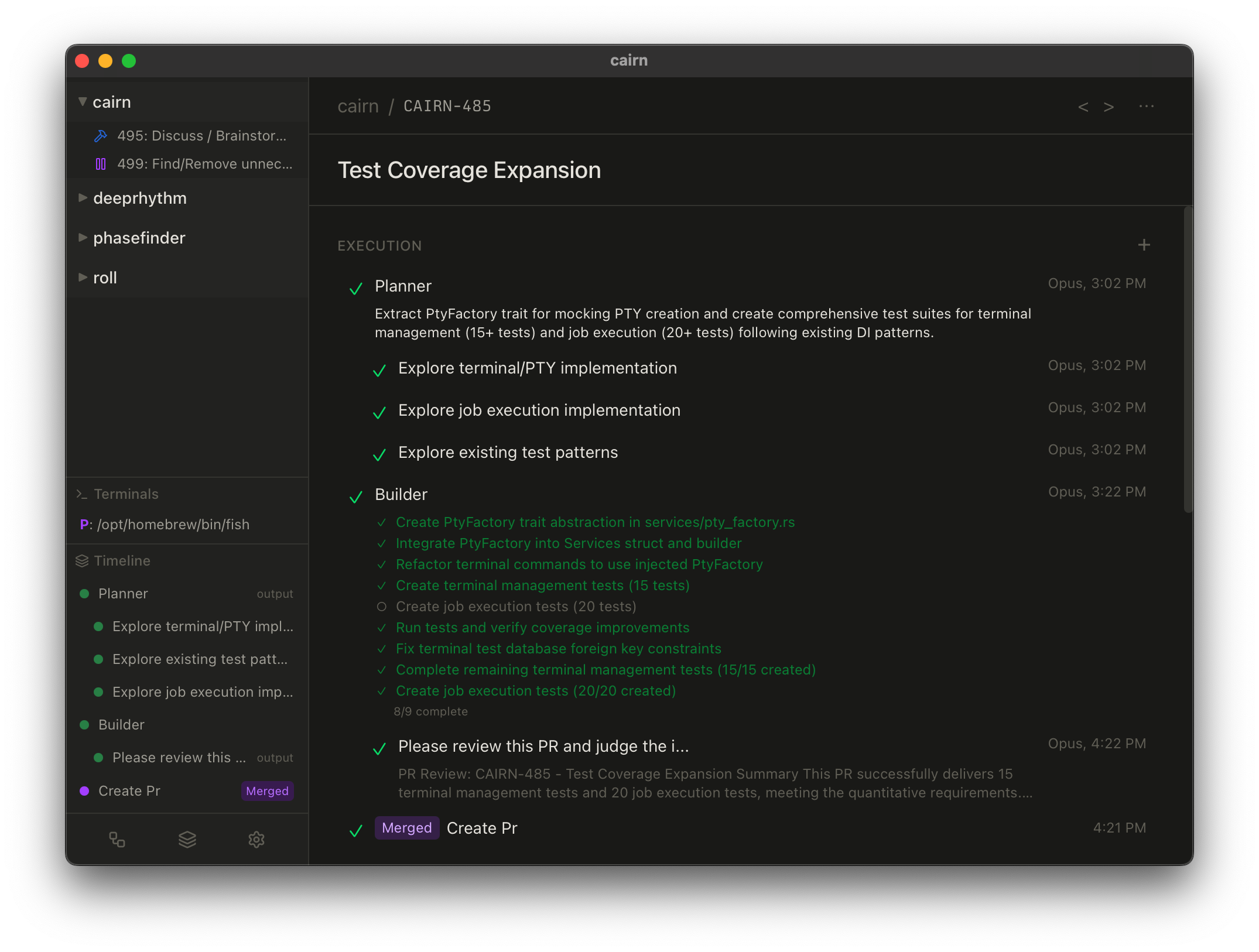Expand the phasefinder project
The height and width of the screenshot is (952, 1259).
point(83,238)
